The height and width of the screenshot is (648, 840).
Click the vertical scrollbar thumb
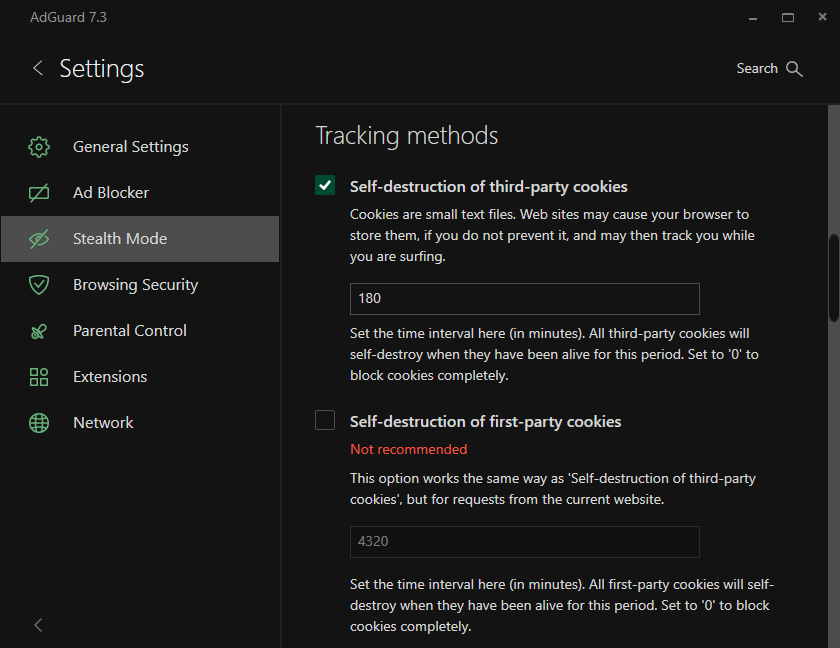click(834, 278)
